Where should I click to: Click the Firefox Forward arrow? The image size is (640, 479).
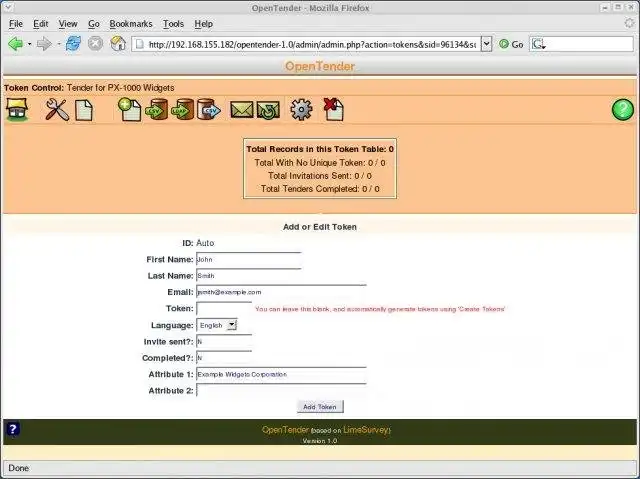44,44
